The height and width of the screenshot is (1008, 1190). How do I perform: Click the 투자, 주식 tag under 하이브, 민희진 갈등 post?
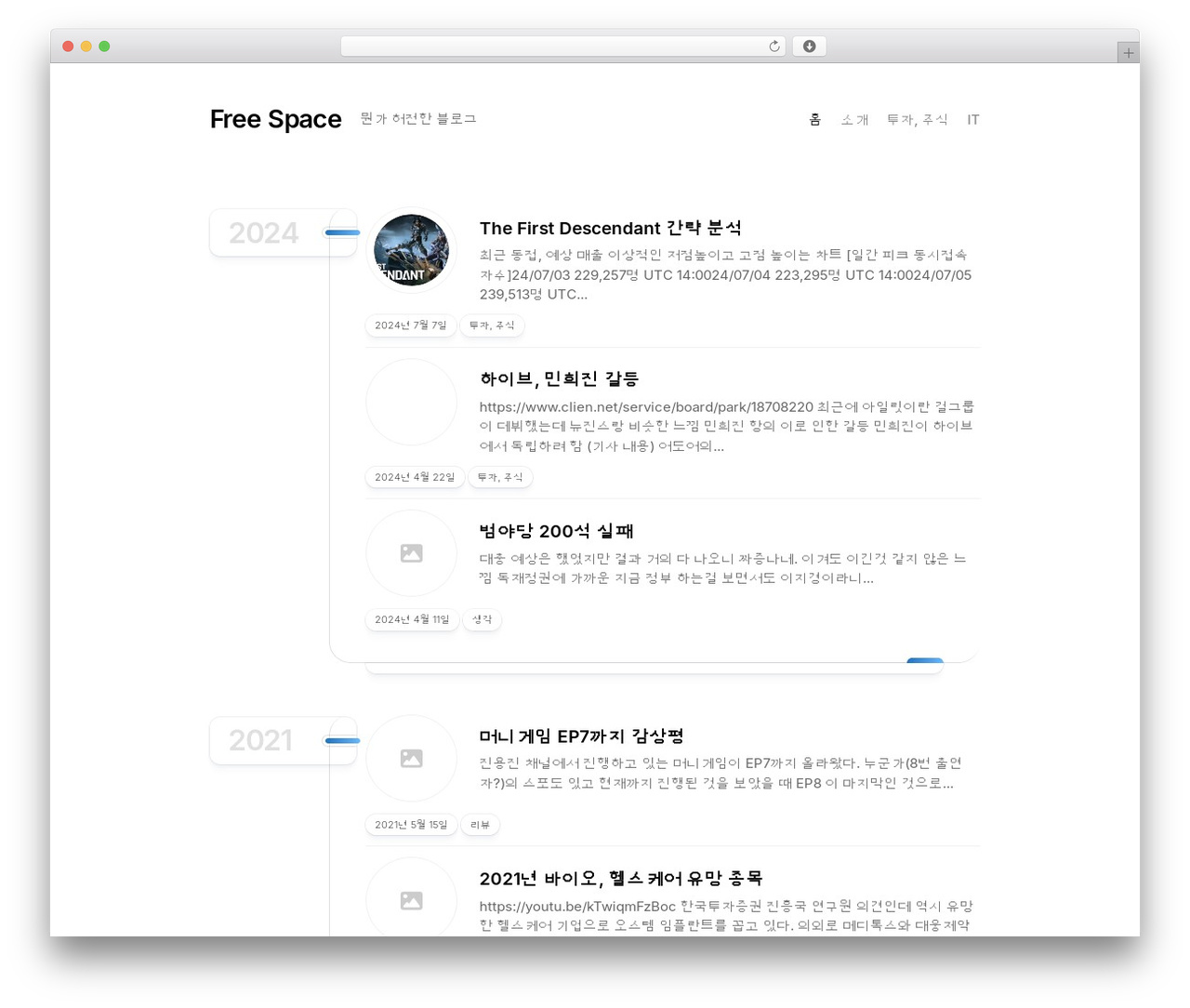coord(500,477)
